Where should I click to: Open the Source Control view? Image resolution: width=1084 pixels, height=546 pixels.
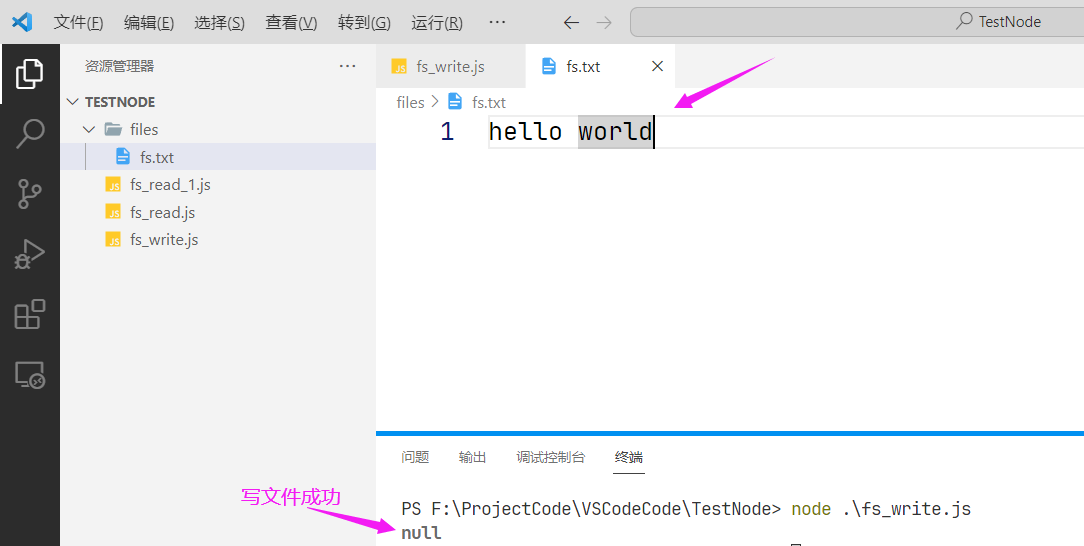29,194
